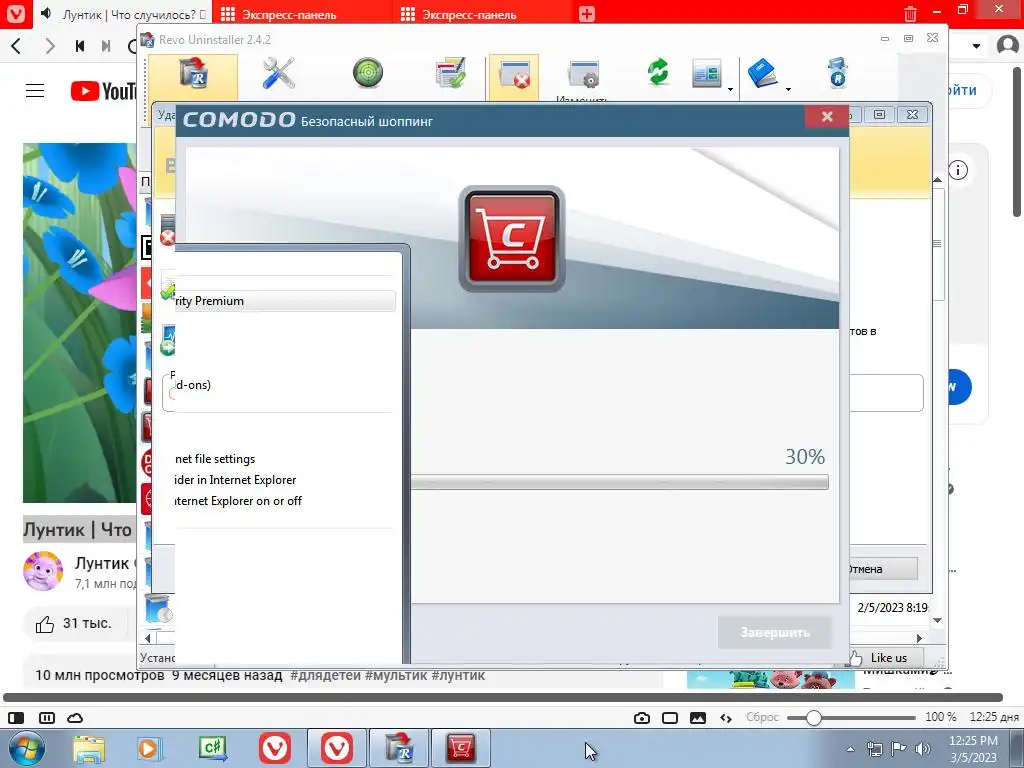Viewport: 1024px width, 768px height.
Task: Select the Uninstaller icon in Revo toolbar
Action: [x=193, y=74]
